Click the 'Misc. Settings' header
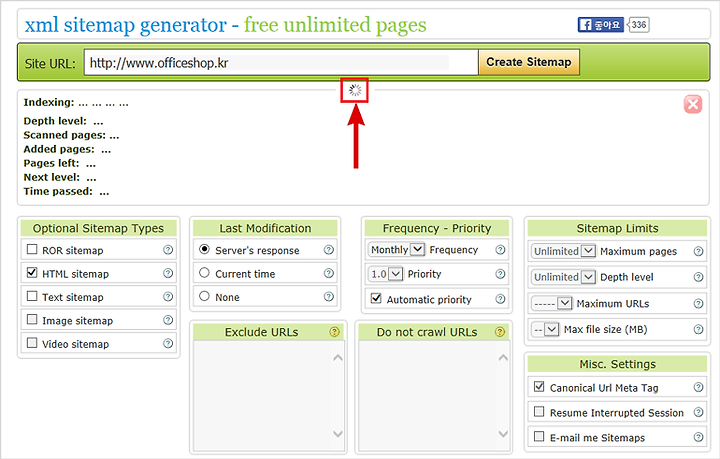720x459 pixels. click(617, 364)
